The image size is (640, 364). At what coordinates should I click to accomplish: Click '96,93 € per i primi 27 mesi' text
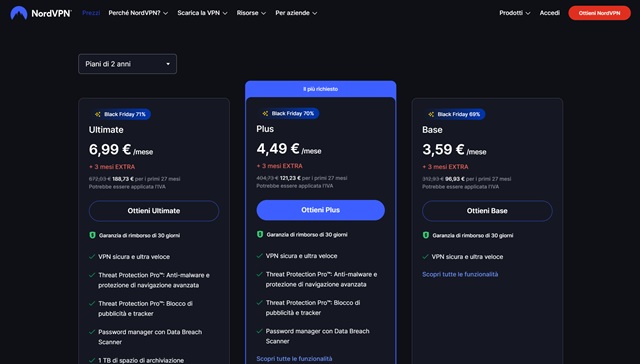tap(478, 179)
